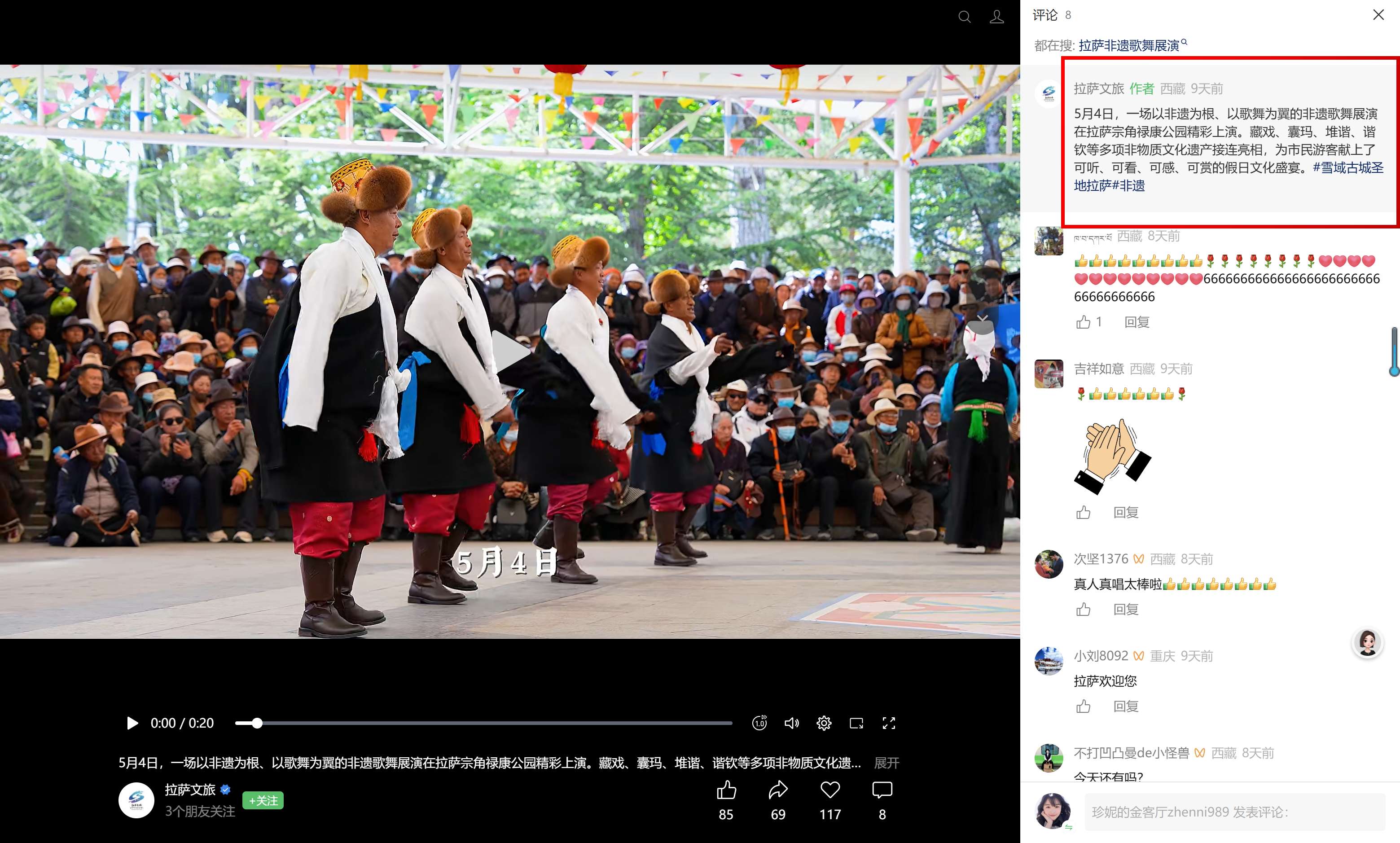1400x843 pixels.
Task: Click the comment input field
Action: click(x=1234, y=812)
